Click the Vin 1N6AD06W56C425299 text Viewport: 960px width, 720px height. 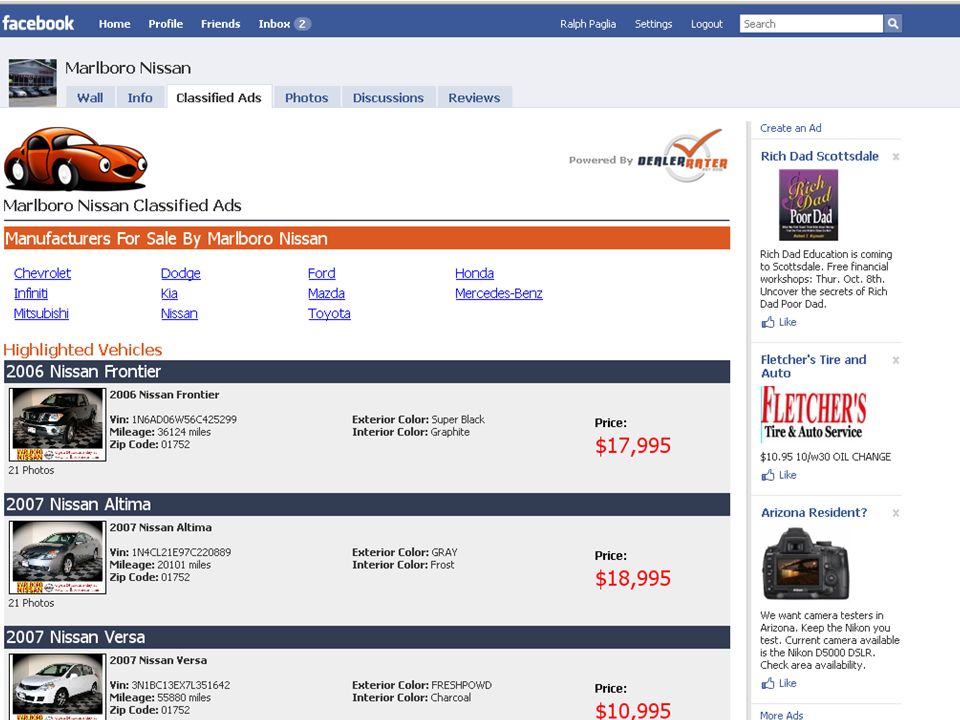173,419
